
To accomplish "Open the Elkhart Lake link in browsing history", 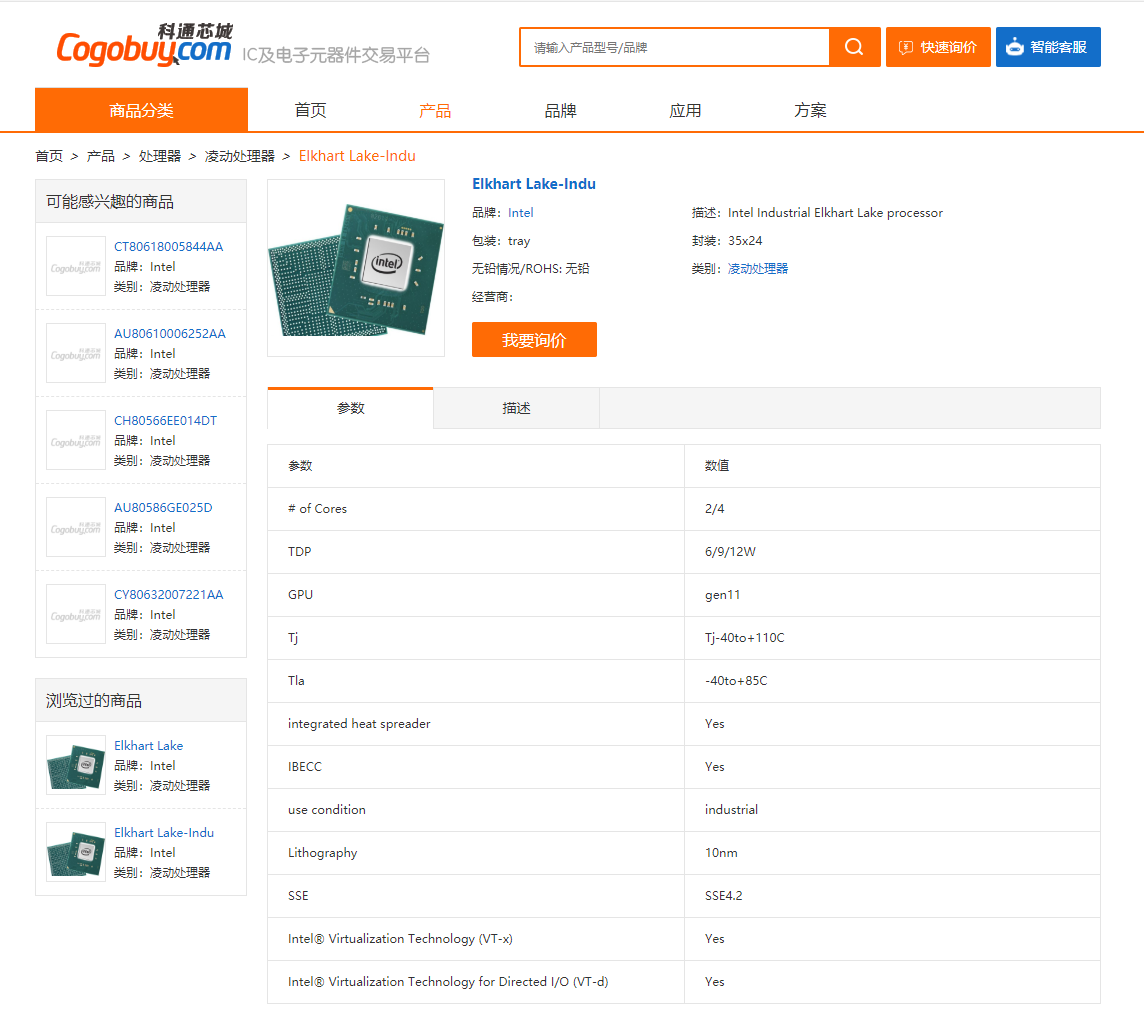I will (148, 746).
